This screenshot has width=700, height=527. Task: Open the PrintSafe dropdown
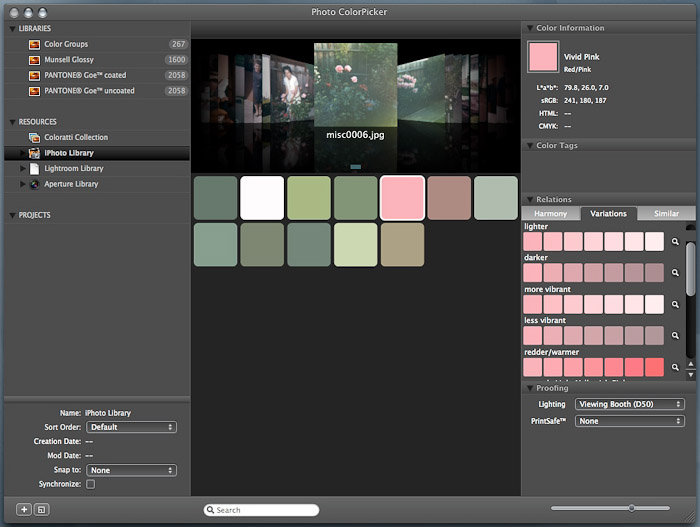(x=630, y=421)
